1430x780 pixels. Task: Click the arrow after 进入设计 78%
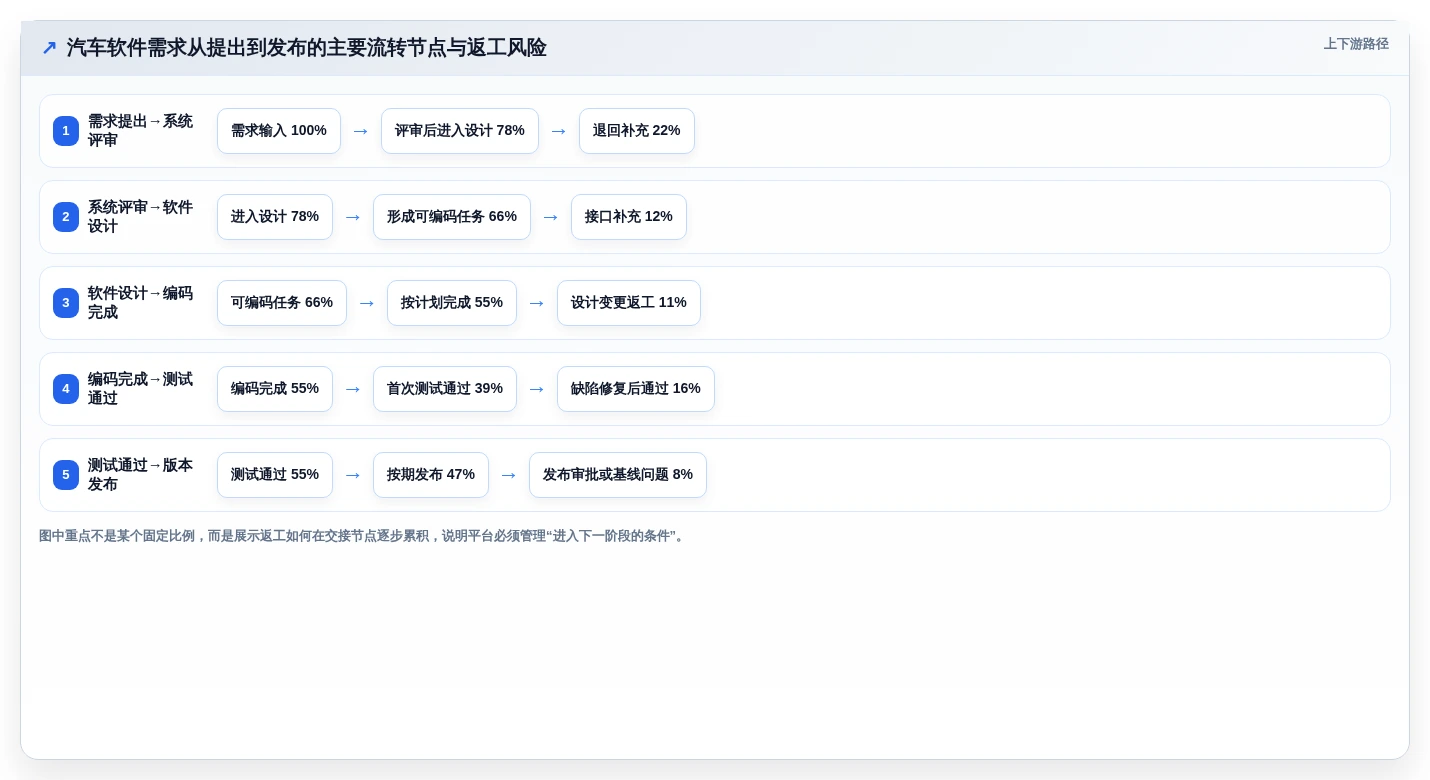coord(353,217)
